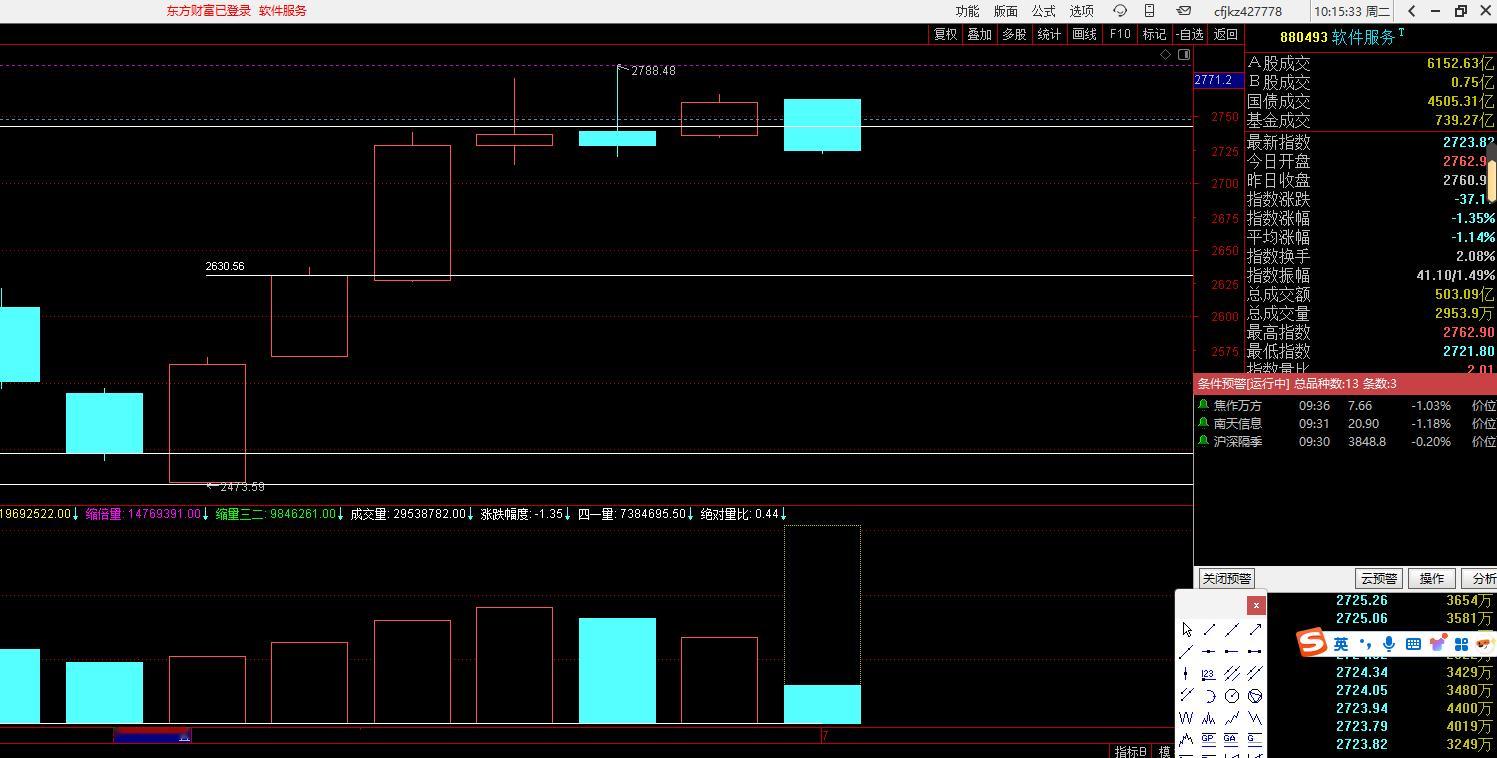Open the 功能 menu
The height and width of the screenshot is (758, 1497).
967,11
